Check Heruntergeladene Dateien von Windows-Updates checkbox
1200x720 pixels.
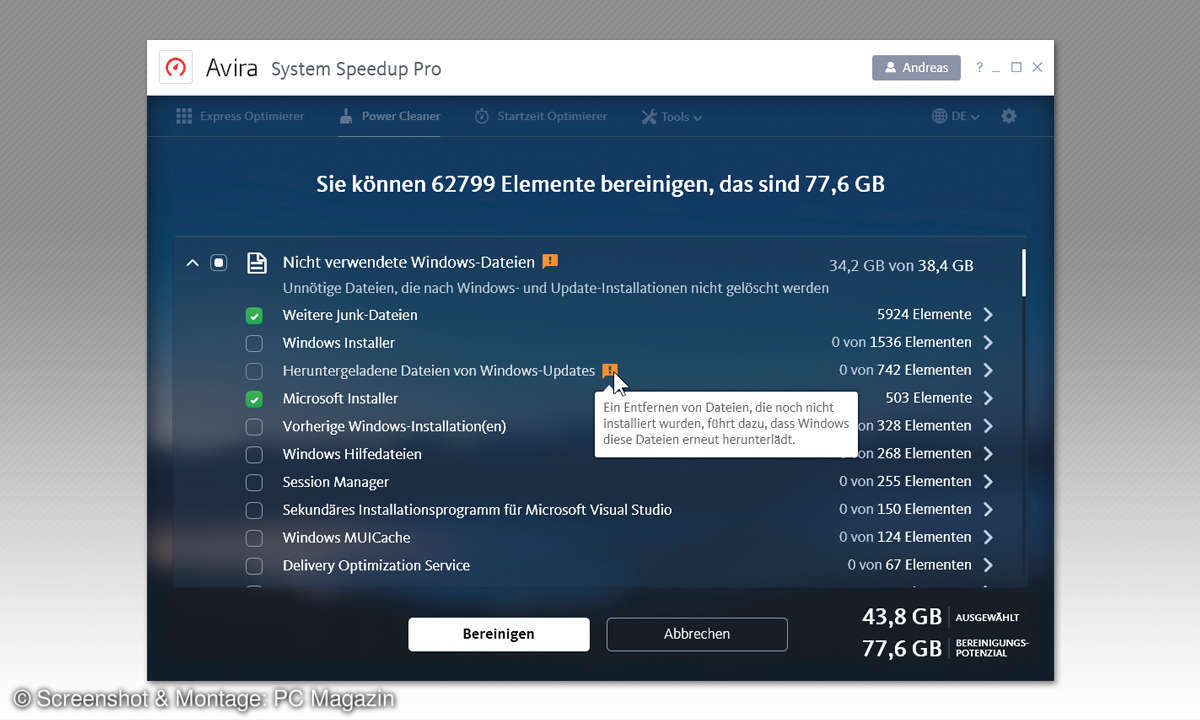[x=254, y=371]
